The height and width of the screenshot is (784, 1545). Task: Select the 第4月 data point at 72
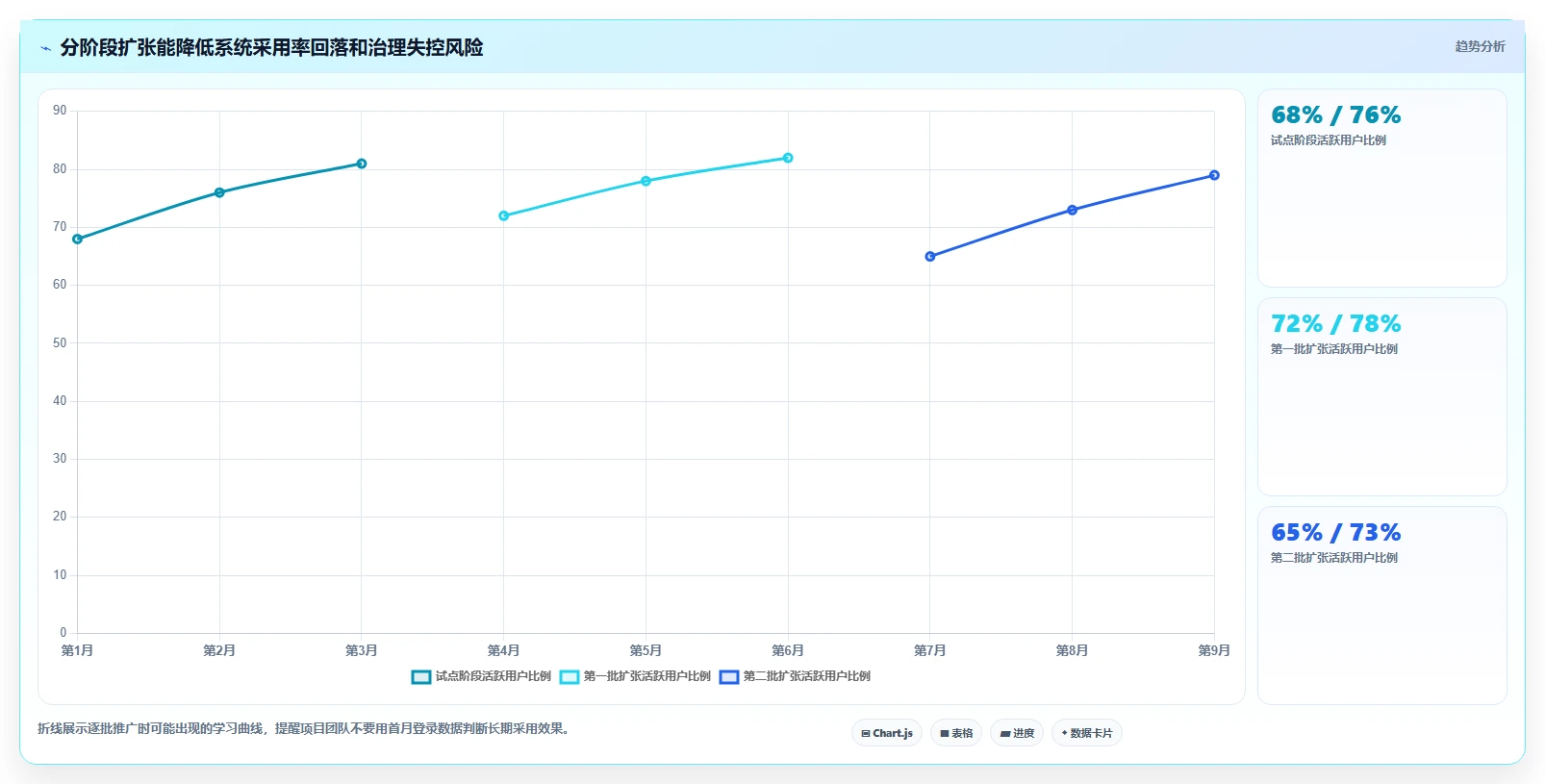click(x=503, y=215)
